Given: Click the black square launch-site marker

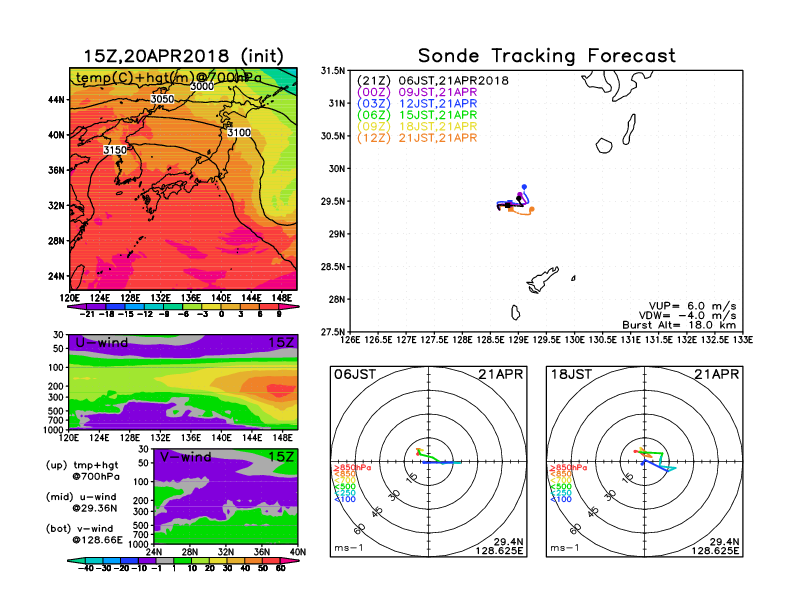Looking at the screenshot, I should point(508,205).
